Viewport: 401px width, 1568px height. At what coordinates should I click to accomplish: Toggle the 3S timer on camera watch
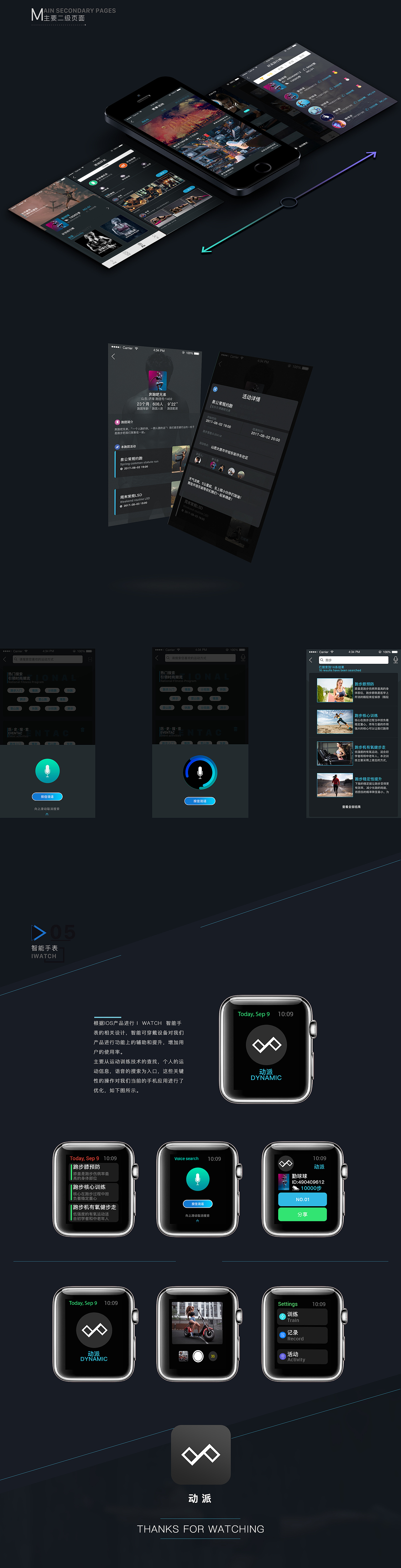tap(213, 1356)
